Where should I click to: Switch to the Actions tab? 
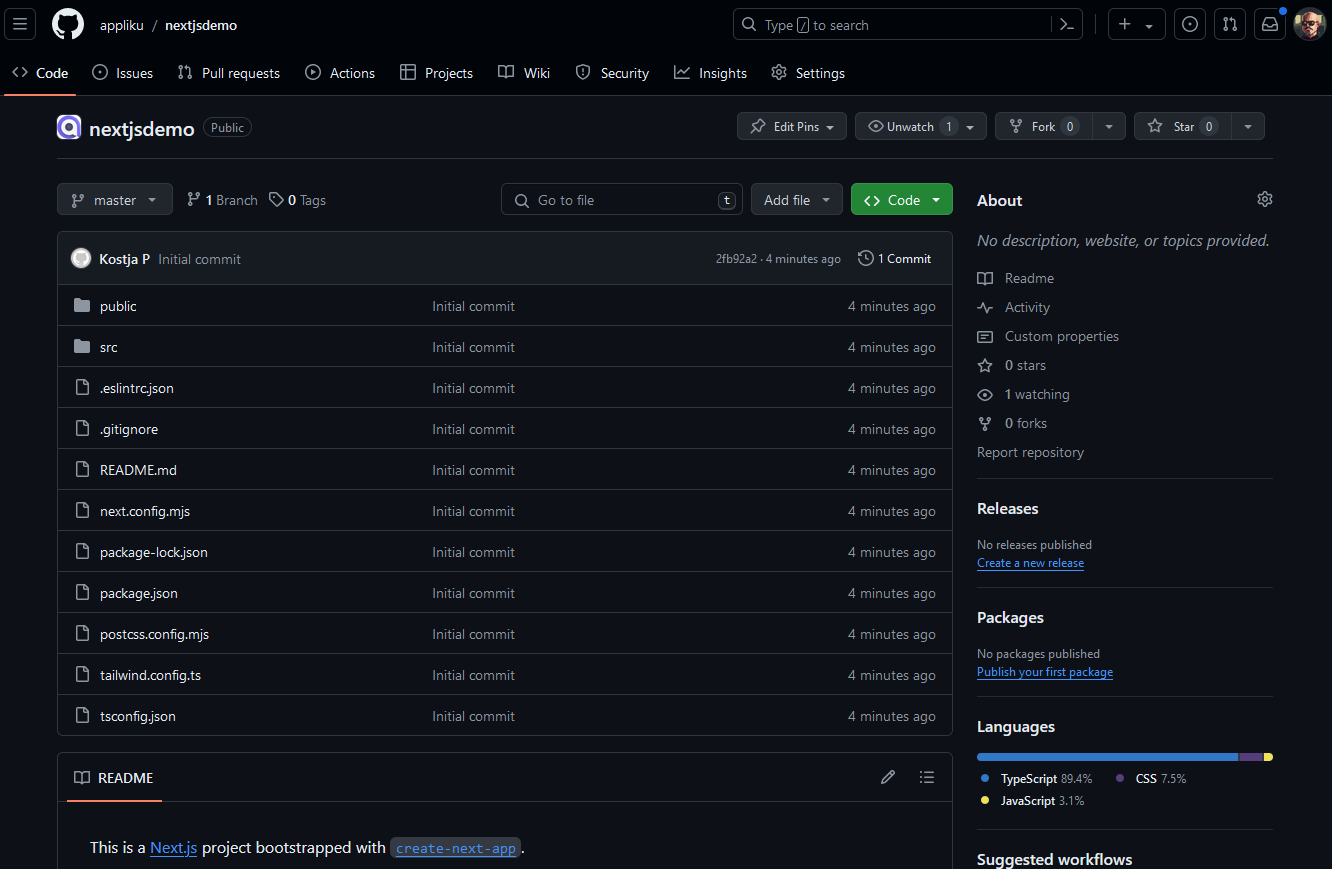(340, 73)
